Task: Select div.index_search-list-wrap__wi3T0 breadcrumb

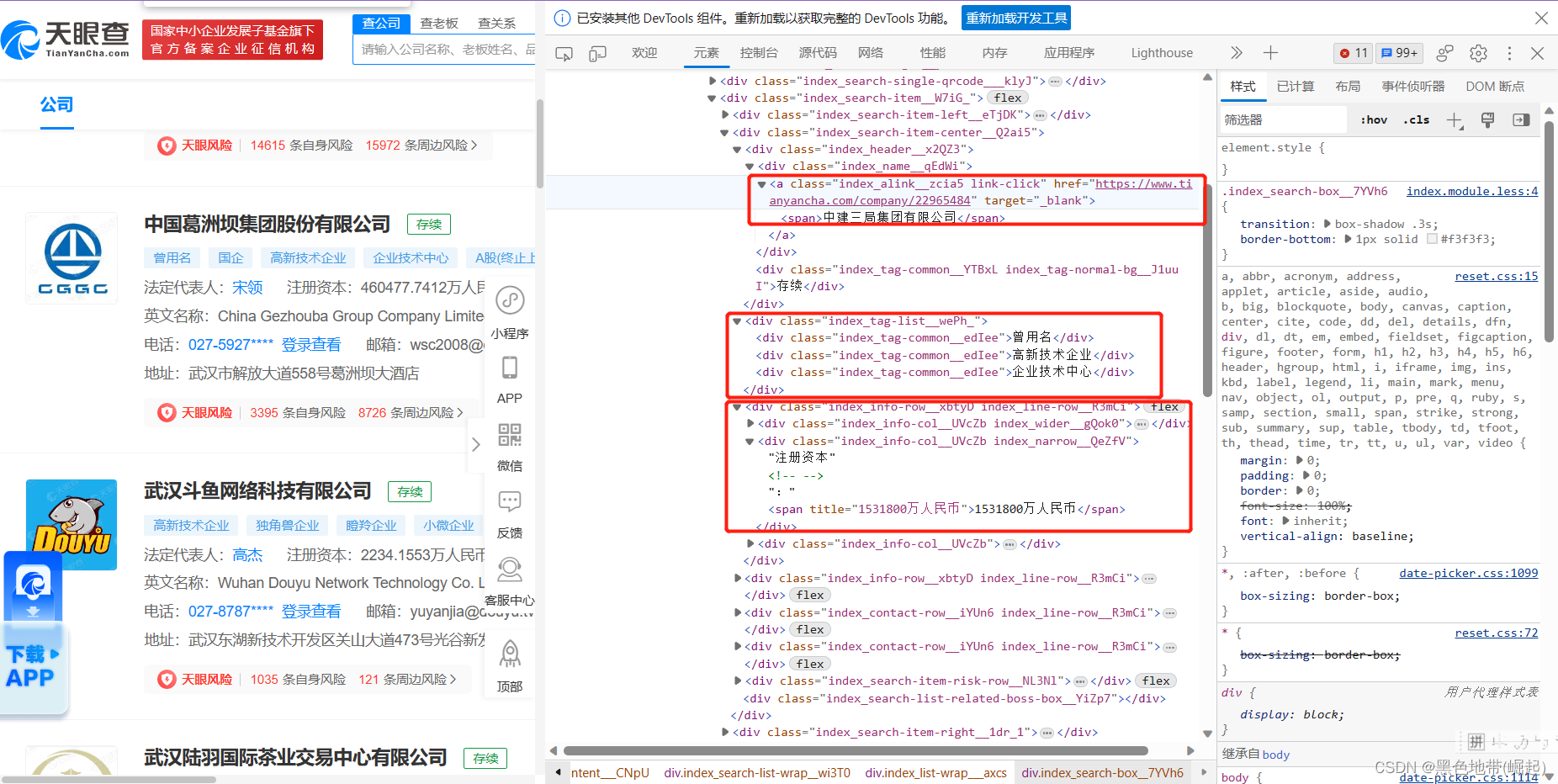Action: point(757,772)
